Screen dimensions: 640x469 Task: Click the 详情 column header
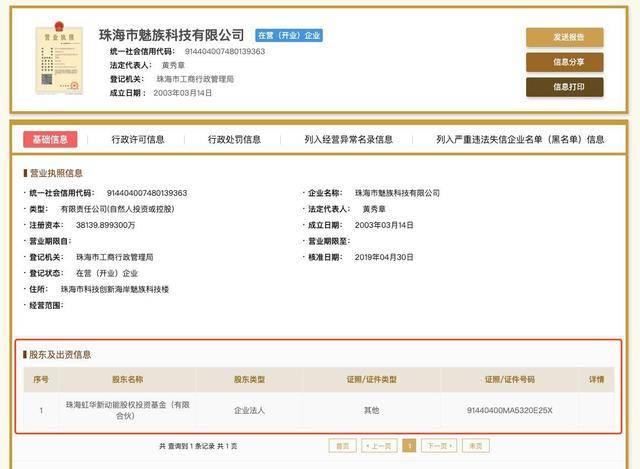(596, 380)
